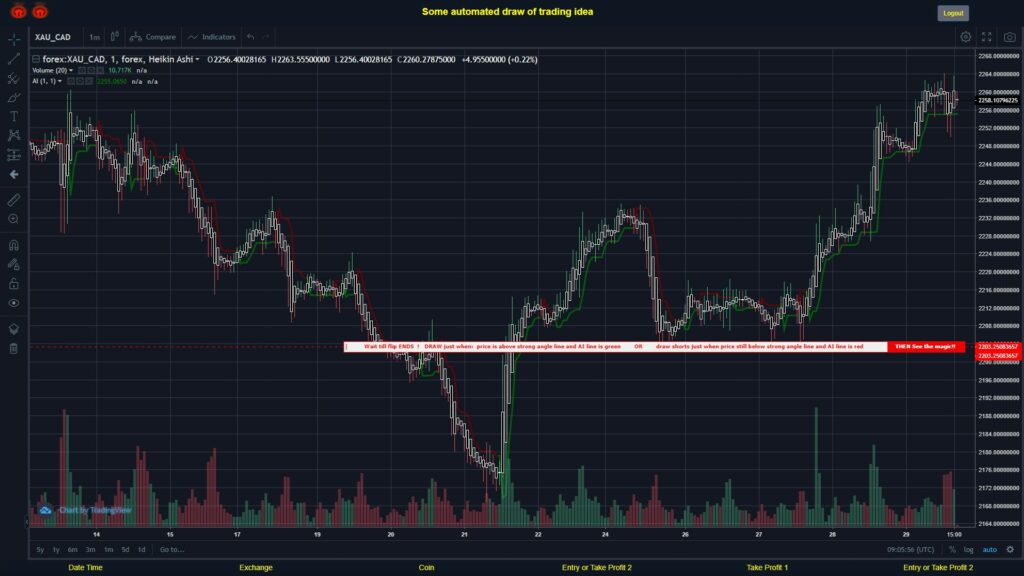Open axis settings gear at bottom-right
The image size is (1024, 576).
click(1010, 549)
